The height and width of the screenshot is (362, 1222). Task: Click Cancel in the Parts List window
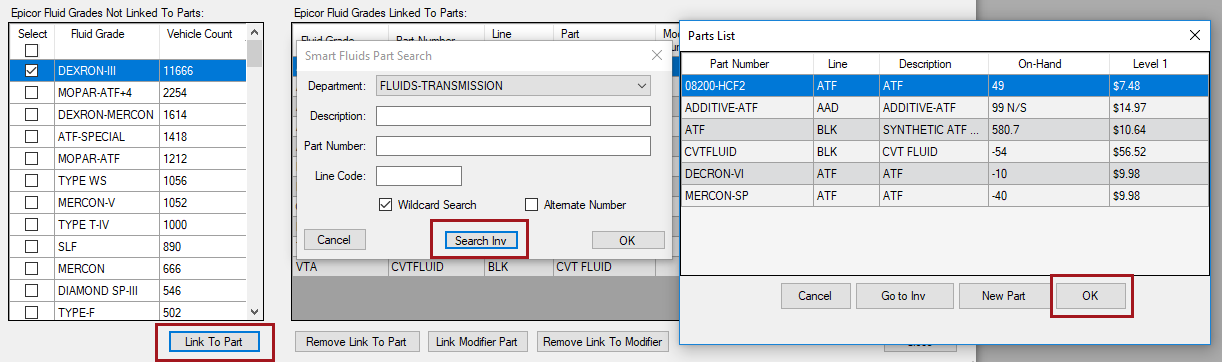pyautogui.click(x=815, y=296)
